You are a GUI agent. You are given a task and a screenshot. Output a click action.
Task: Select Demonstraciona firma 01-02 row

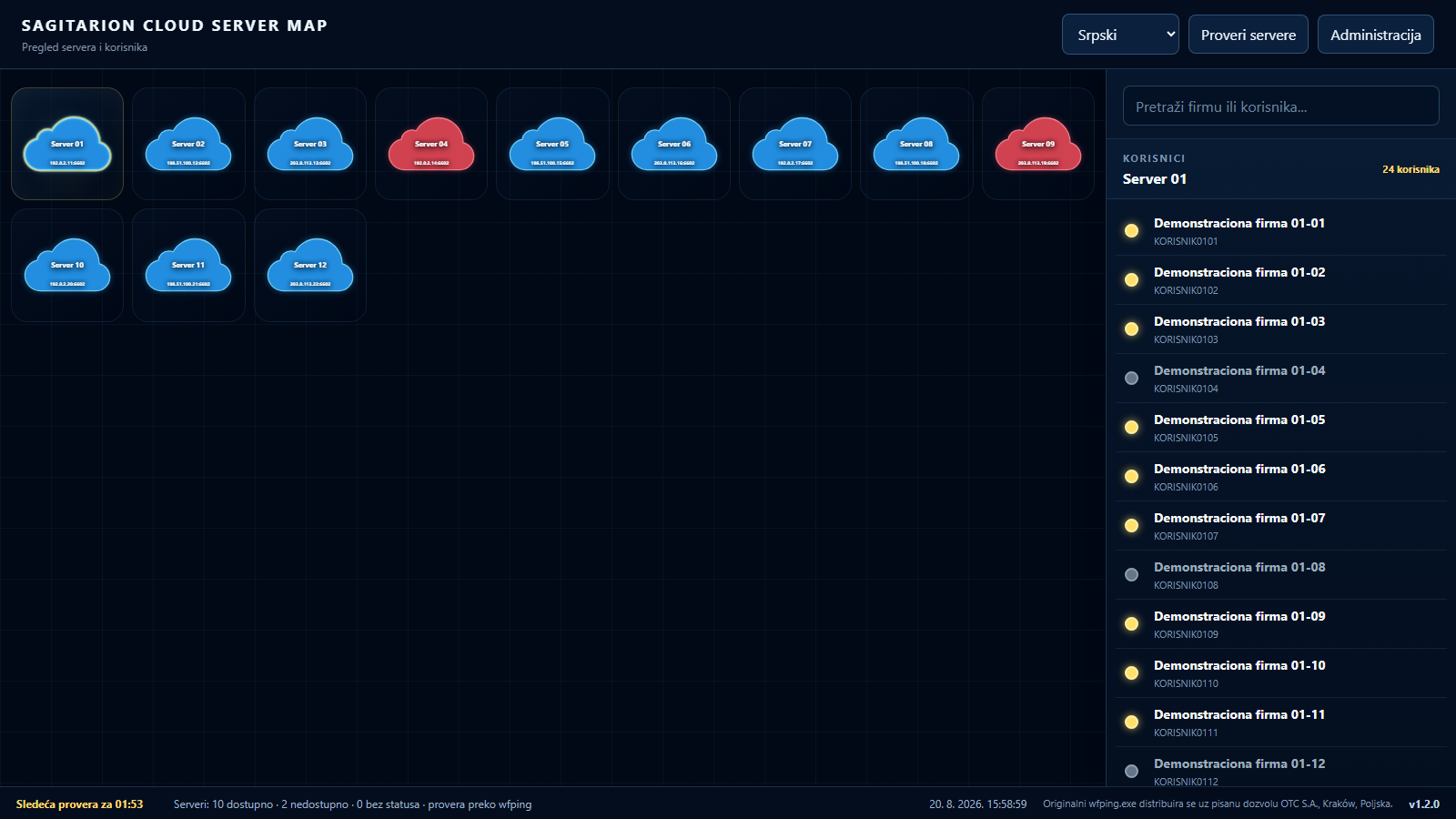click(1281, 280)
